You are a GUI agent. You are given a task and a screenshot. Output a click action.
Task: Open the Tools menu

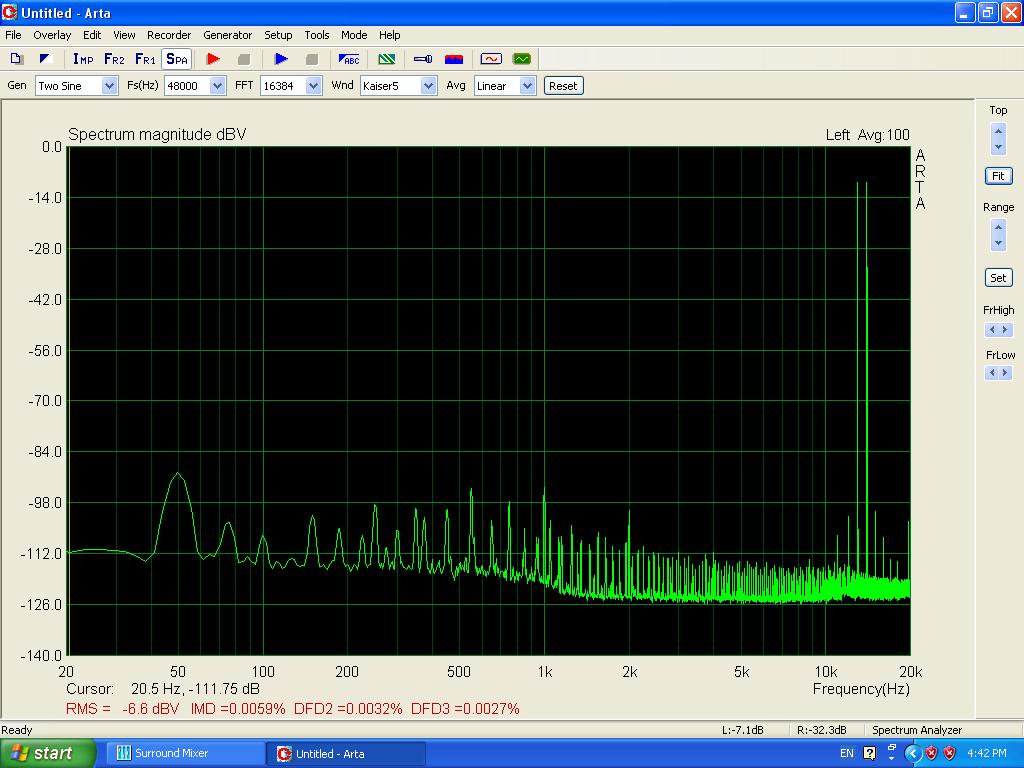pyautogui.click(x=317, y=35)
